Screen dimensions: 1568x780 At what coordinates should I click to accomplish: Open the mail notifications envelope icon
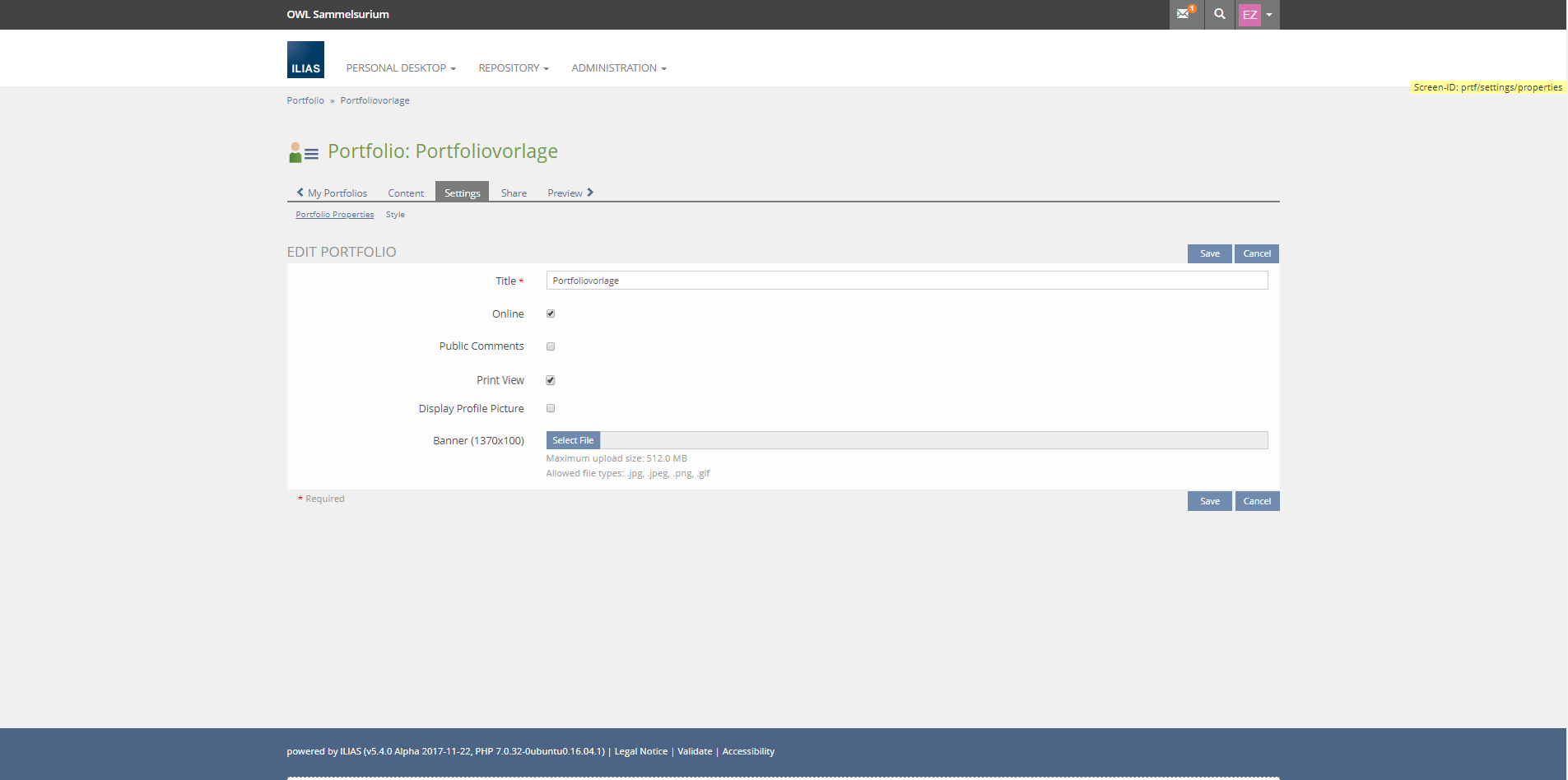point(1184,14)
